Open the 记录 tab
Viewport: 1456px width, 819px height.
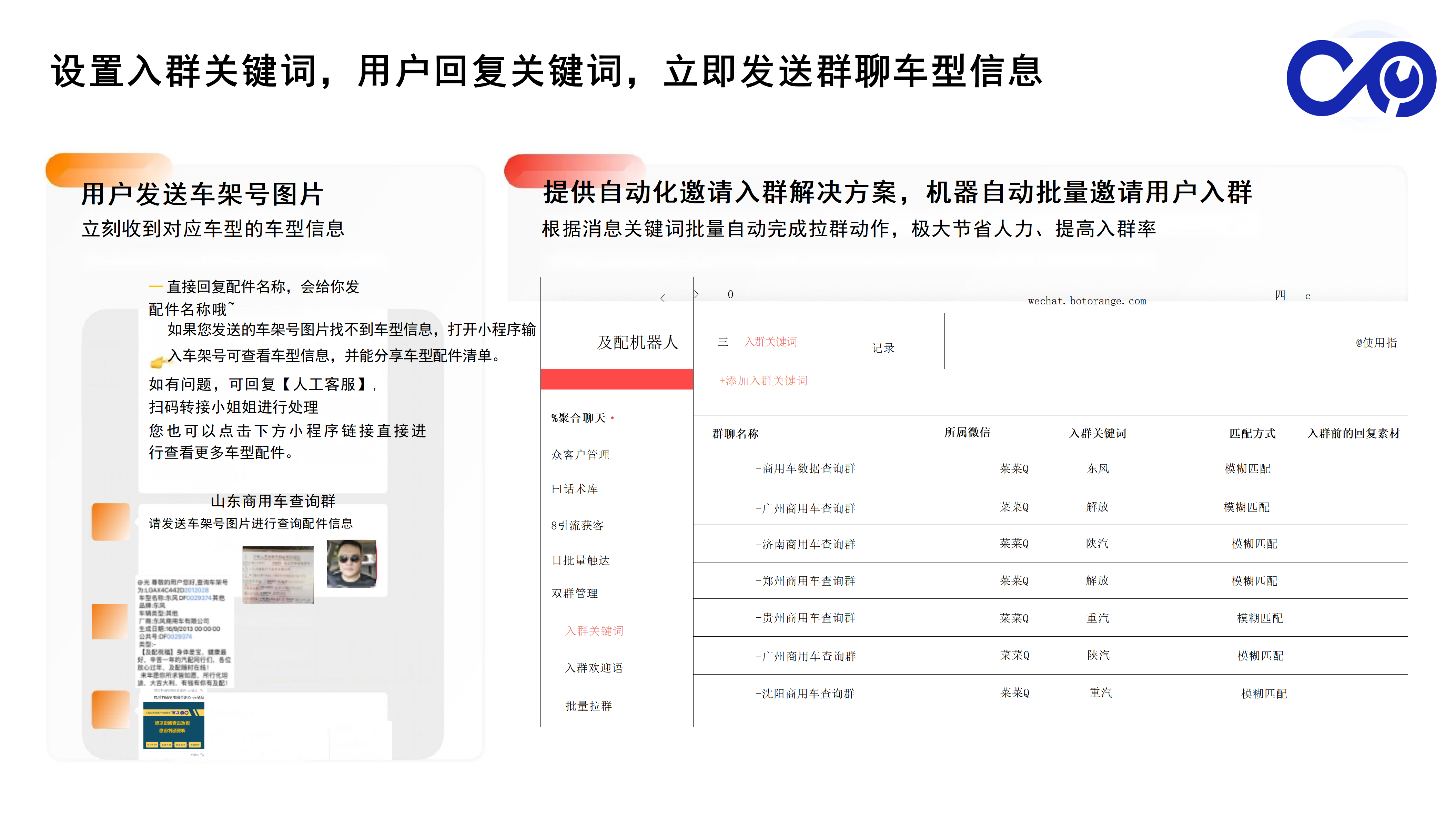[883, 347]
